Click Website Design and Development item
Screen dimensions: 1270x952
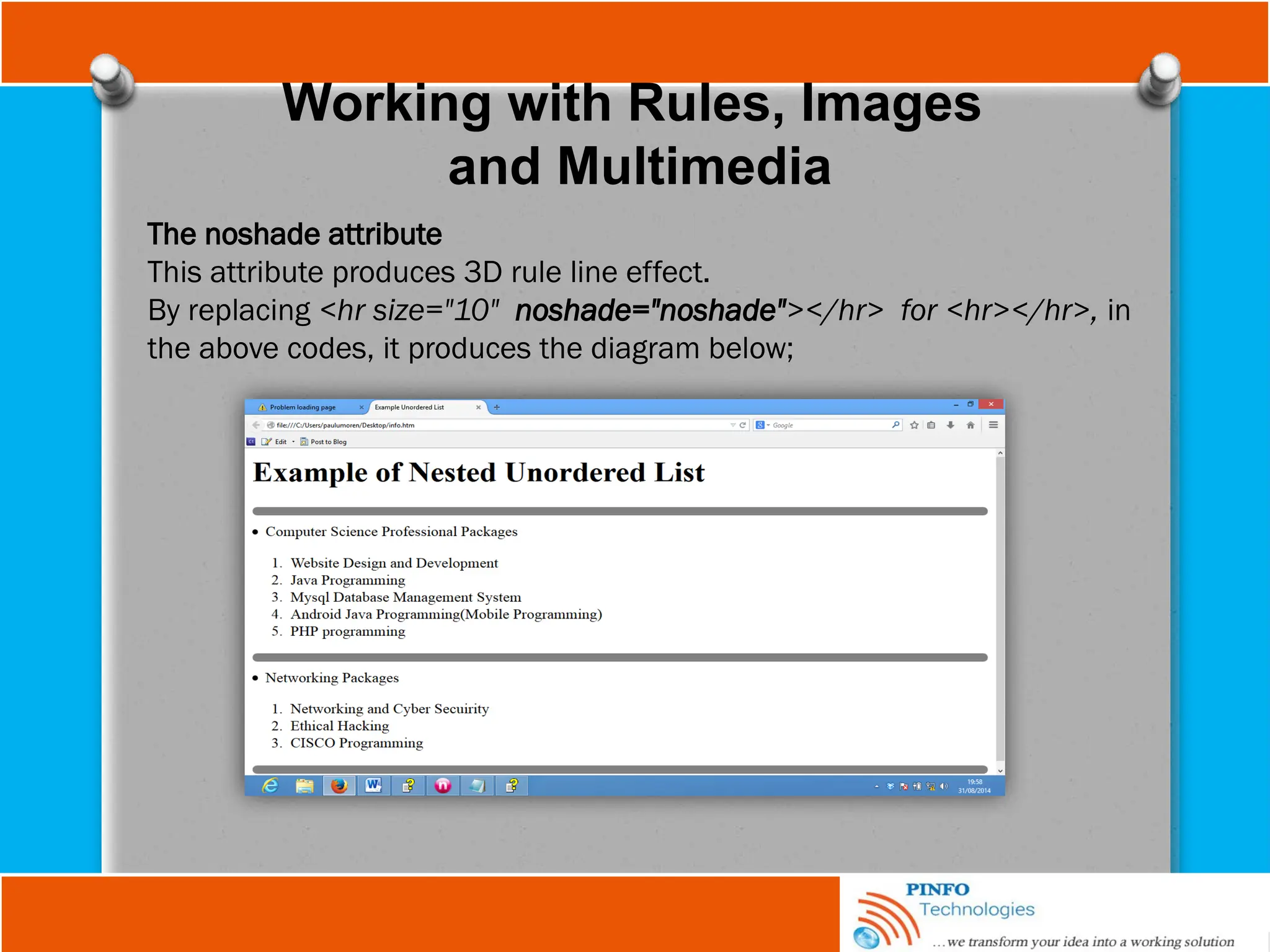[394, 563]
